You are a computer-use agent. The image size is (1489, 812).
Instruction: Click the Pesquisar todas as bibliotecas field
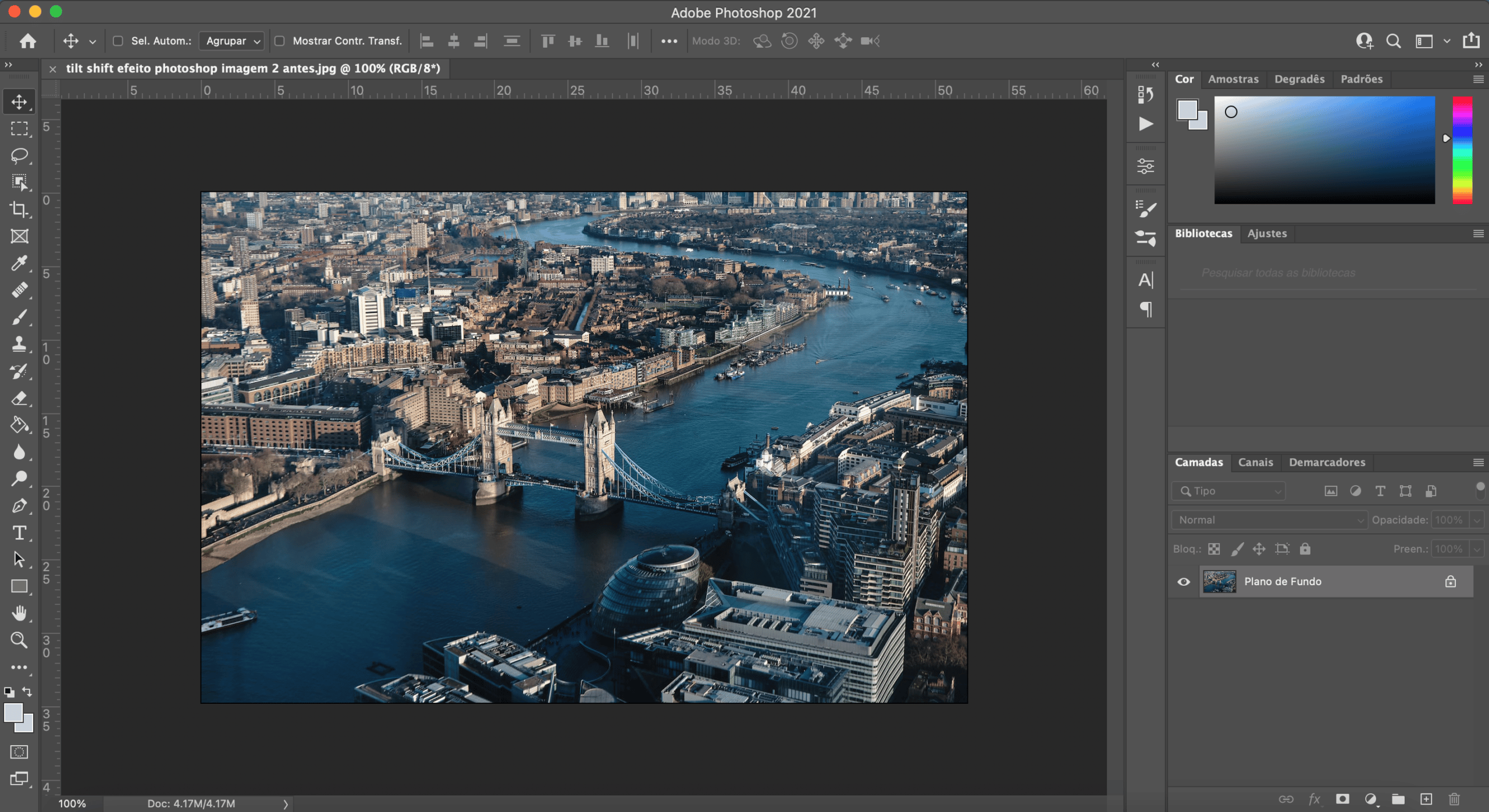[x=1328, y=273]
